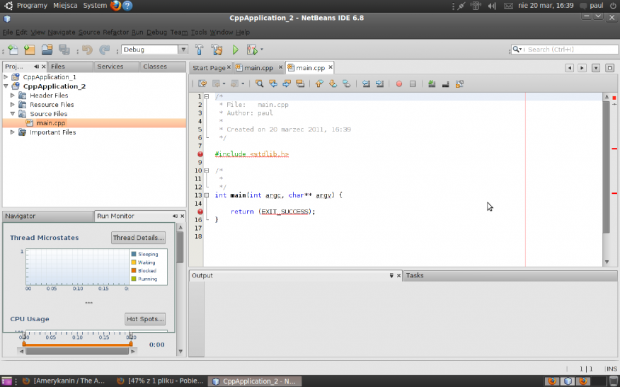Viewport: 620px width, 387px height.
Task: Toggle Highlight Search in editor toolbar
Action: (x=300, y=84)
